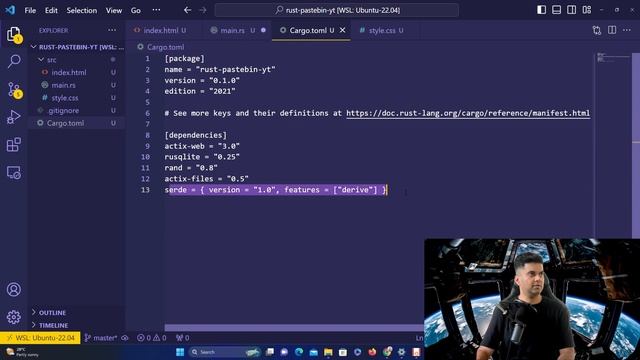Viewport: 640px width, 360px height.
Task: Switch to the main.rs tab
Action: pos(237,30)
